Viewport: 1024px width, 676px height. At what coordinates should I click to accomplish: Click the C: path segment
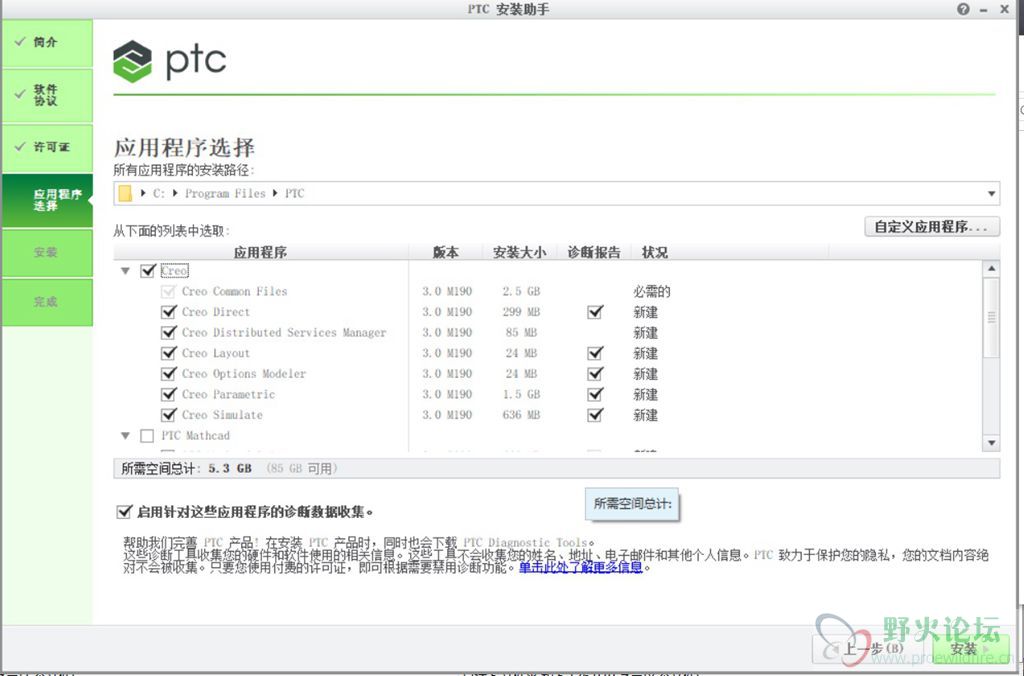[x=159, y=193]
